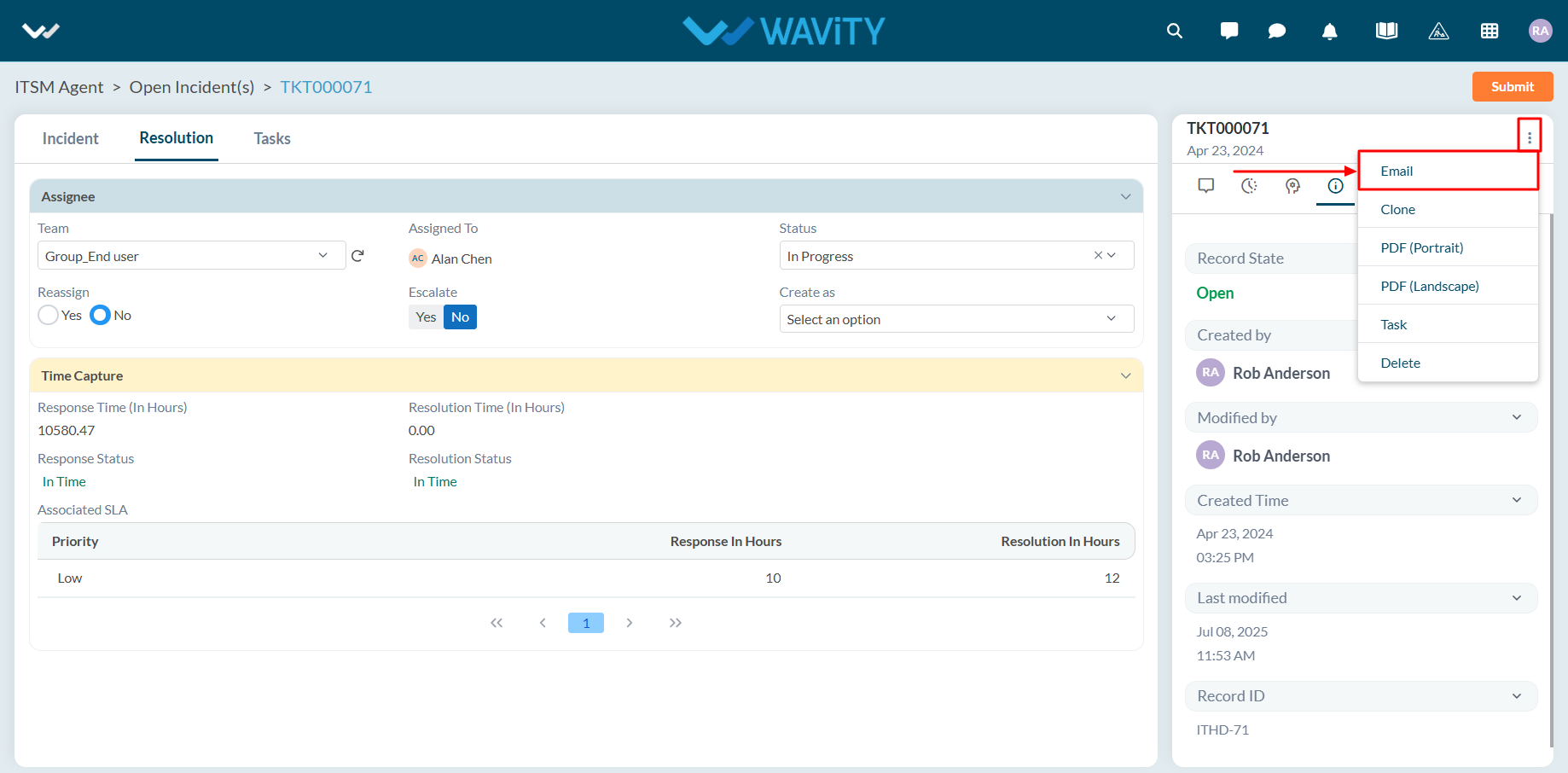Image resolution: width=1568 pixels, height=773 pixels.
Task: Open the square message box icon
Action: click(1229, 31)
